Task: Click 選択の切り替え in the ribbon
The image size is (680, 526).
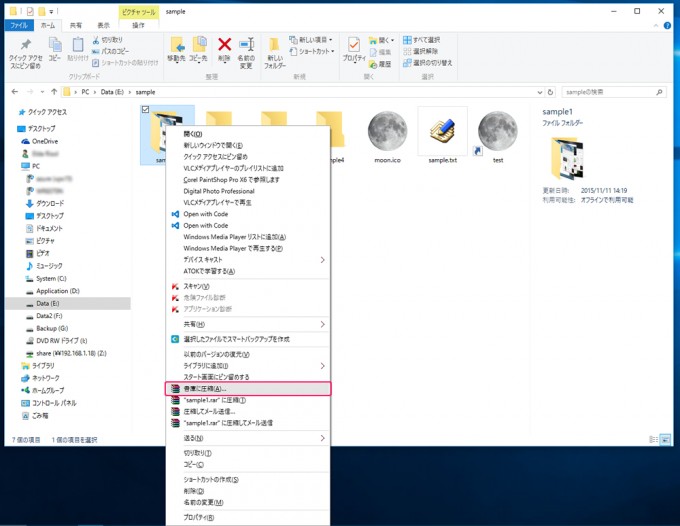Action: (428, 63)
